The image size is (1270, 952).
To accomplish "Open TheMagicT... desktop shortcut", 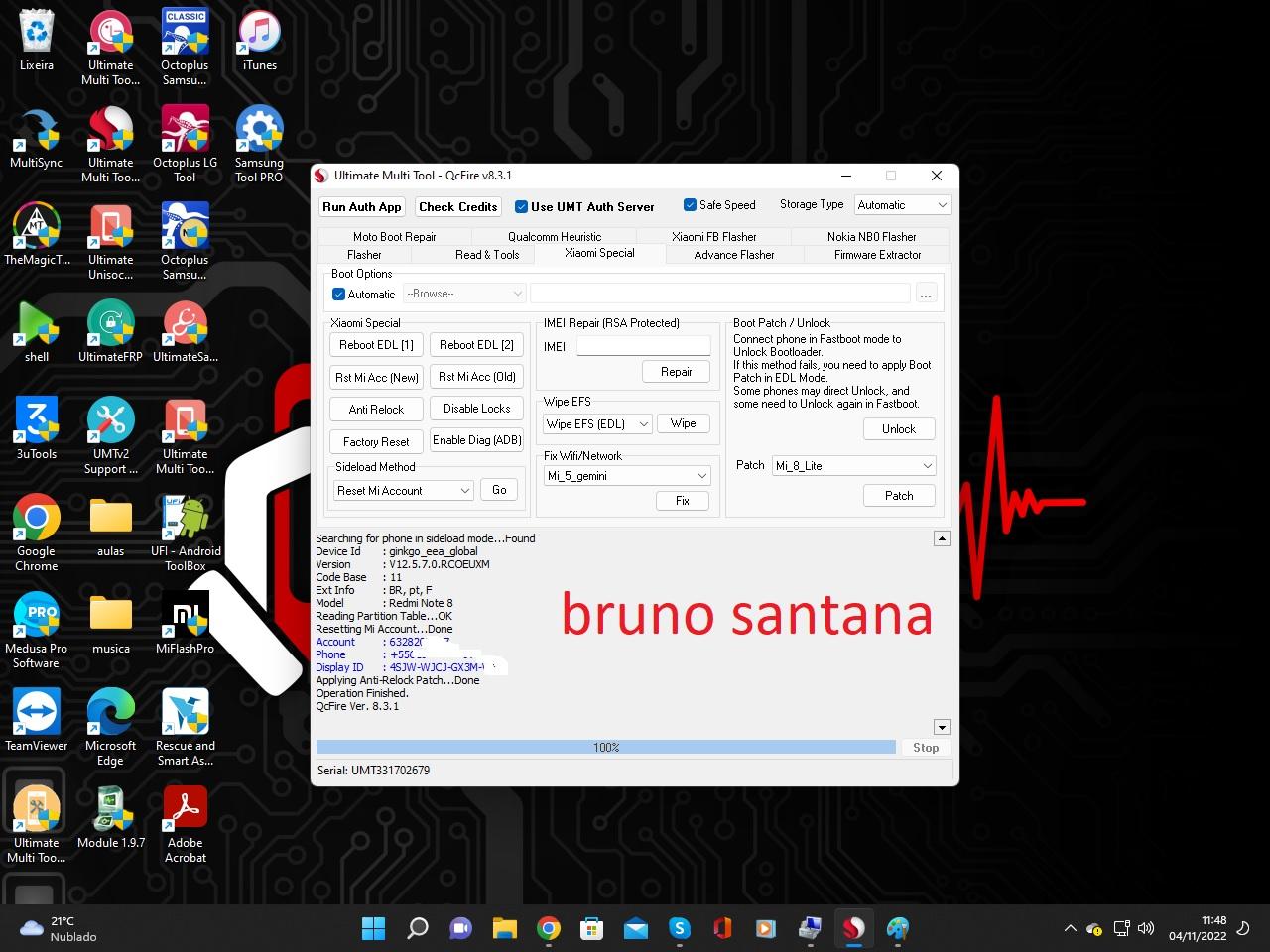I will (37, 235).
